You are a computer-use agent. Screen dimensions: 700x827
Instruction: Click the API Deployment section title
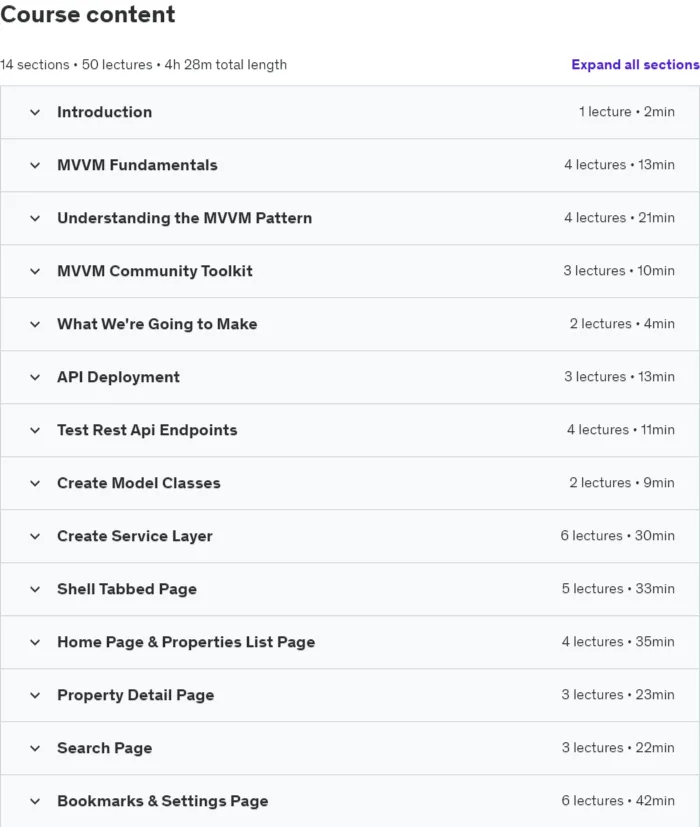118,377
